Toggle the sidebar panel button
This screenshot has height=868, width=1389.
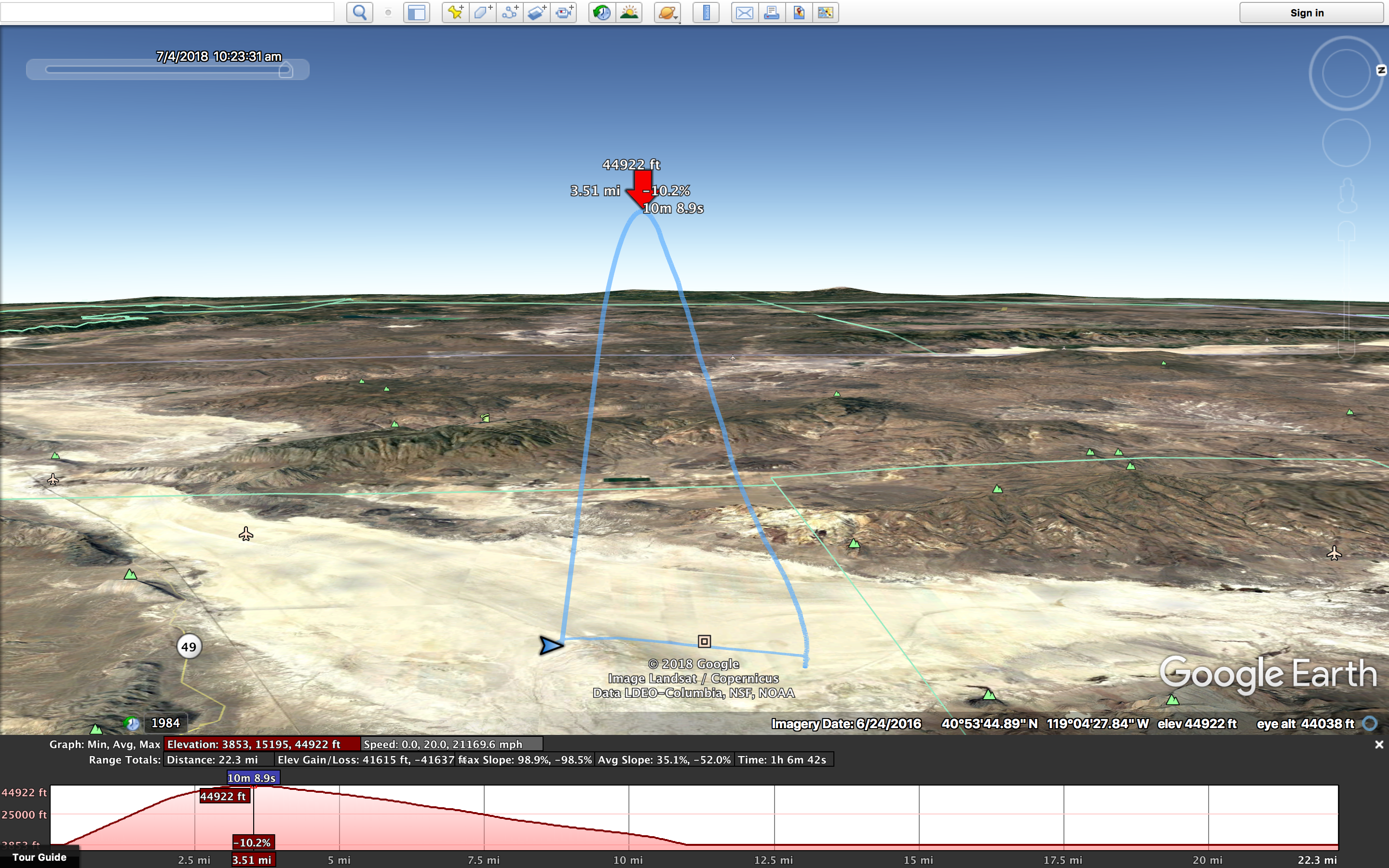[416, 13]
